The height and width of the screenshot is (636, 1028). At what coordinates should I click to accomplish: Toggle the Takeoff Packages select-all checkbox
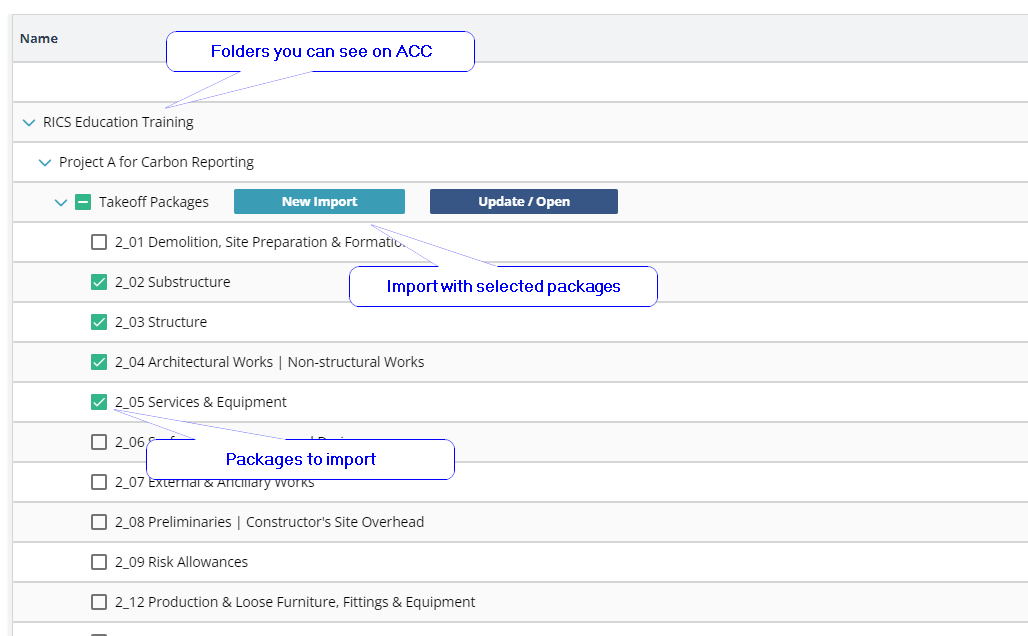(x=83, y=202)
